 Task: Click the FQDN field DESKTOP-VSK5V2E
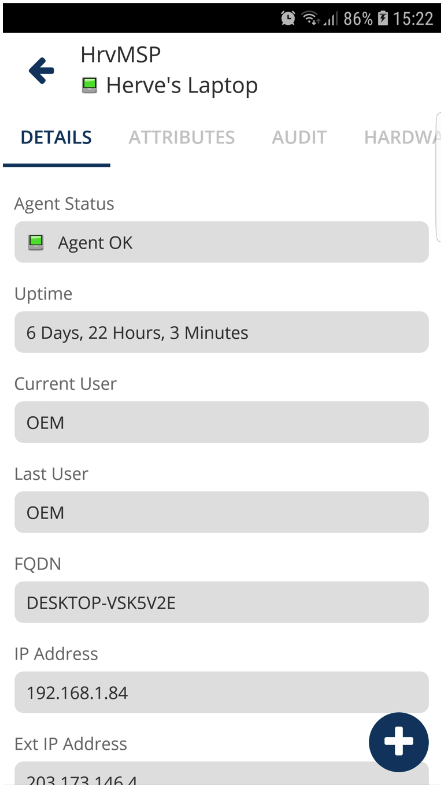pyautogui.click(x=221, y=602)
